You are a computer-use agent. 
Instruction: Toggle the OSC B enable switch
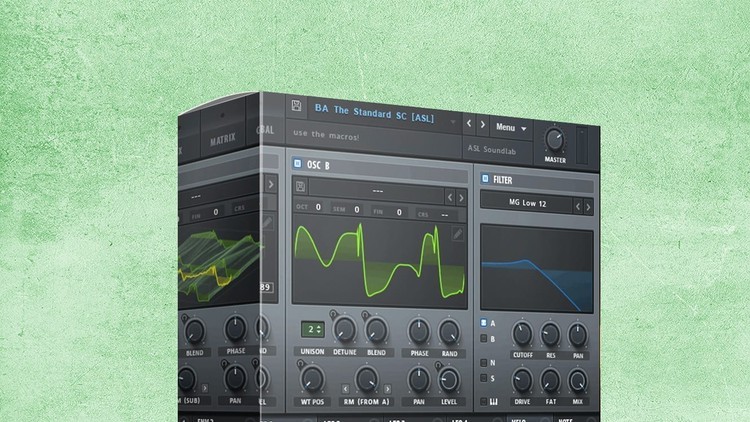[x=298, y=164]
